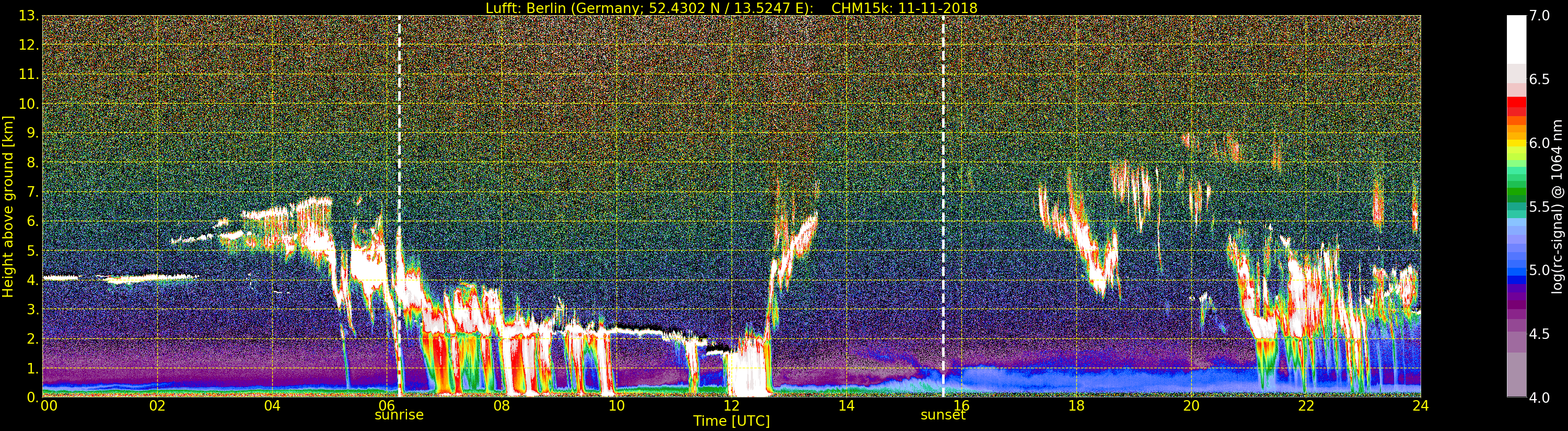Click the time axis tick '00'
1568x431 pixels.
click(x=49, y=406)
